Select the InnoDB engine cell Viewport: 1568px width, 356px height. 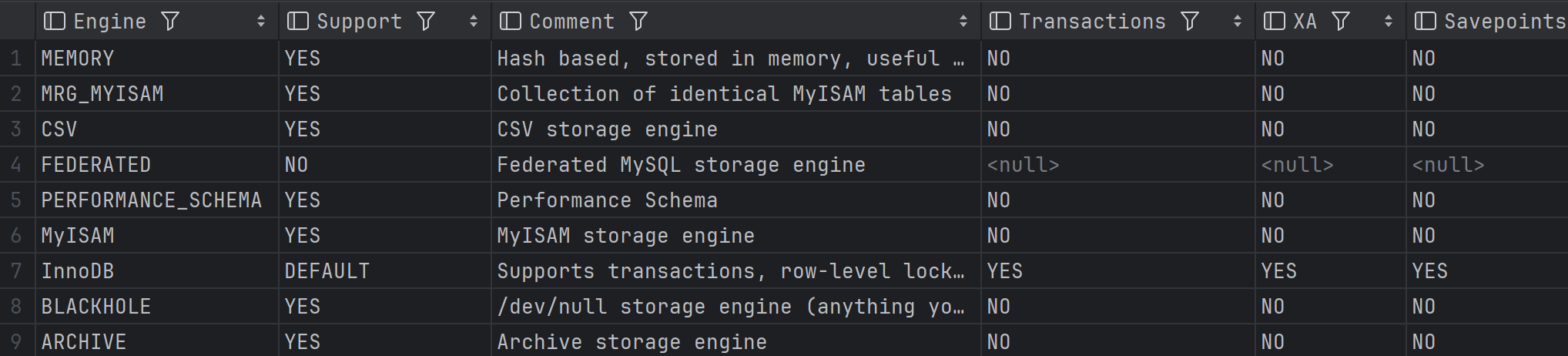point(157,271)
